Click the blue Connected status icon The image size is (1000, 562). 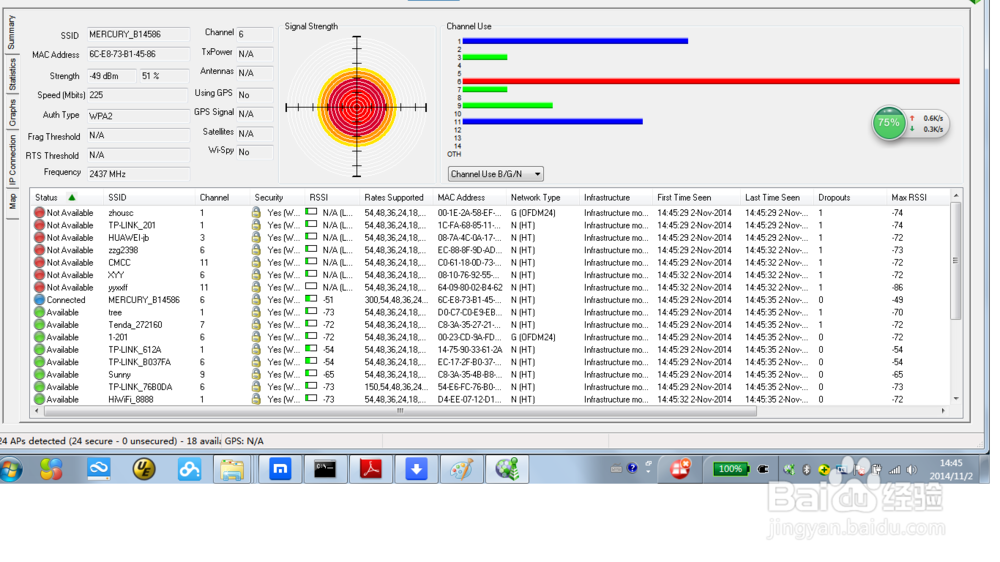pos(39,300)
